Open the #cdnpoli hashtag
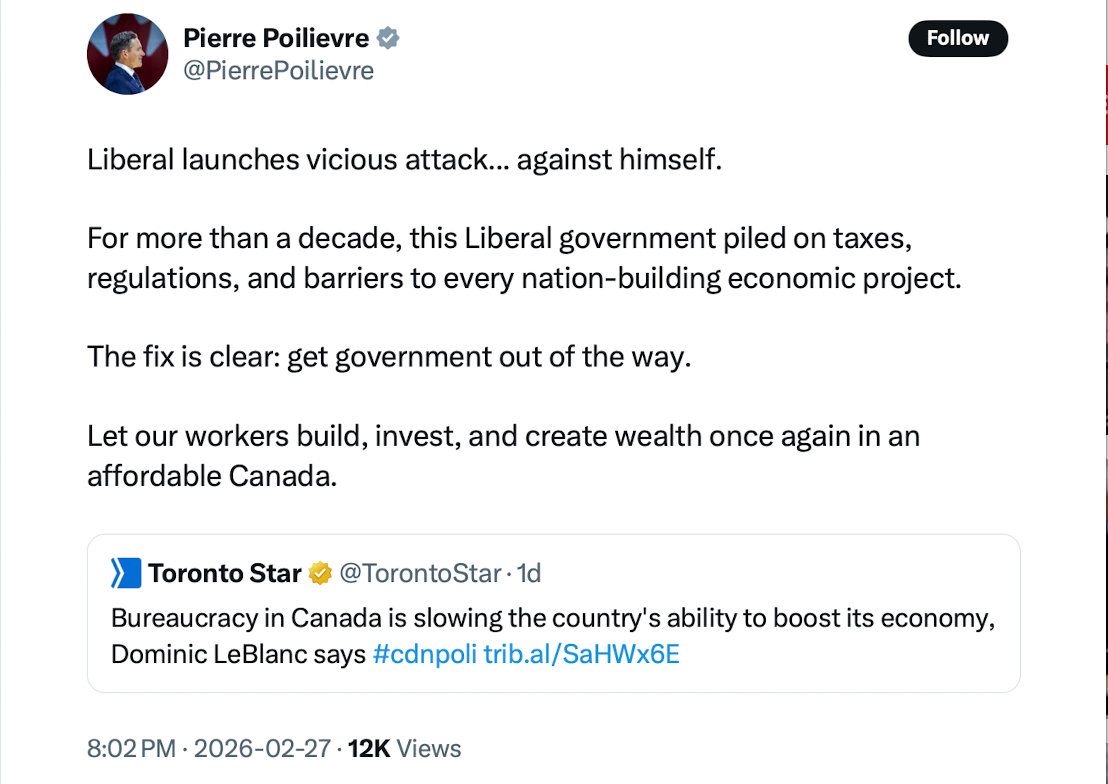 pyautogui.click(x=425, y=655)
